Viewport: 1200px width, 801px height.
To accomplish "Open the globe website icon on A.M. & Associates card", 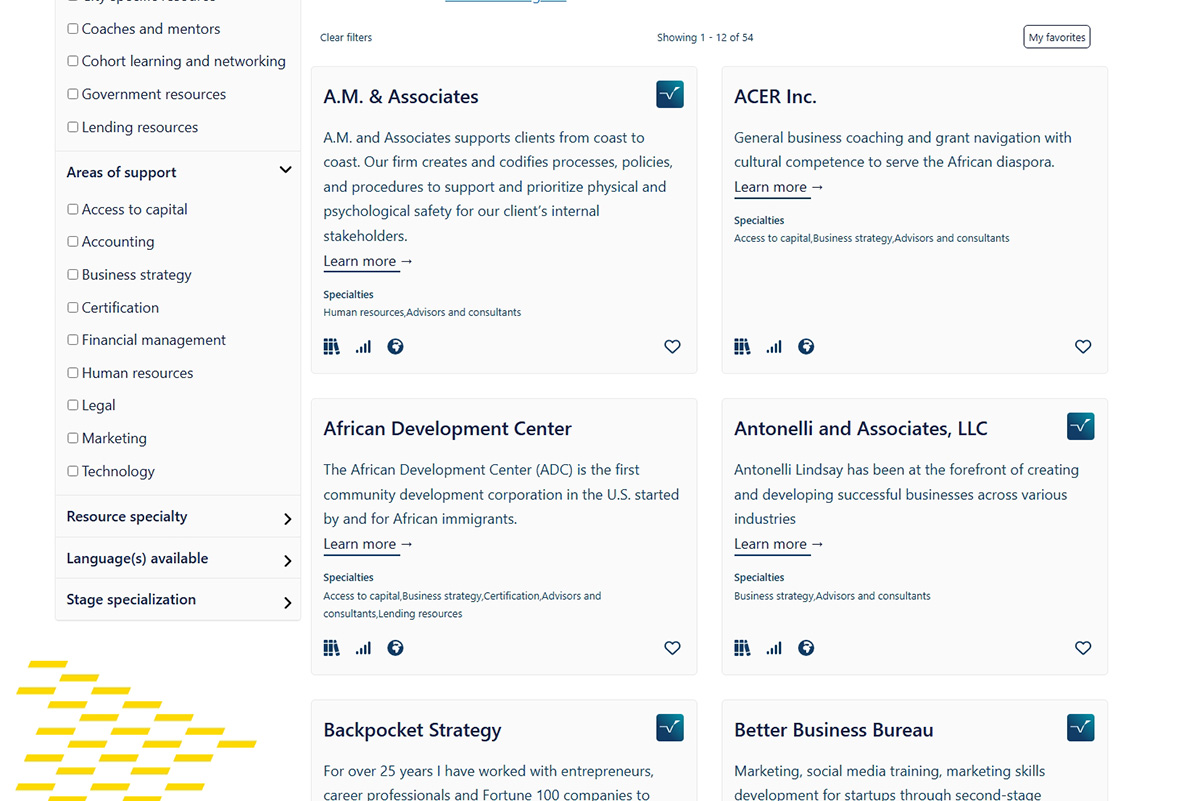I will click(x=396, y=346).
